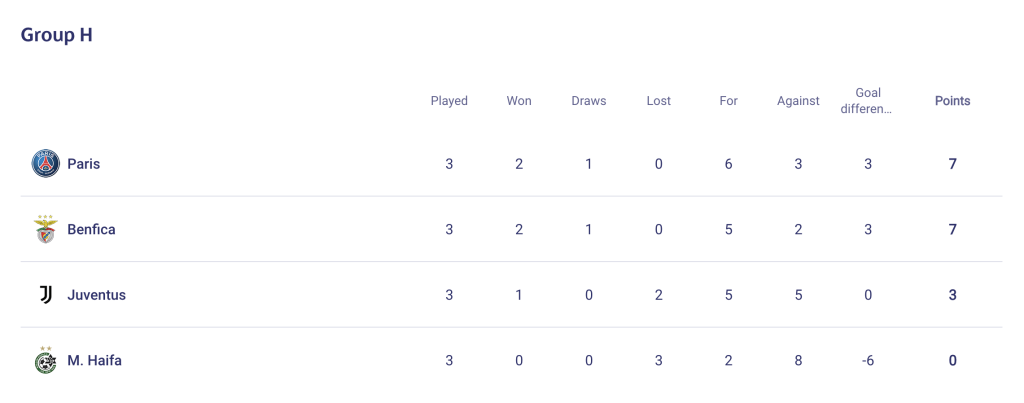The width and height of the screenshot is (1024, 403).
Task: Click the Benfica club crest
Action: tap(46, 229)
